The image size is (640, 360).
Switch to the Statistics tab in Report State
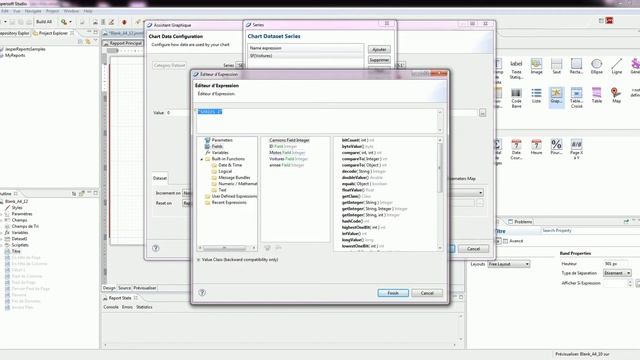[x=144, y=307]
